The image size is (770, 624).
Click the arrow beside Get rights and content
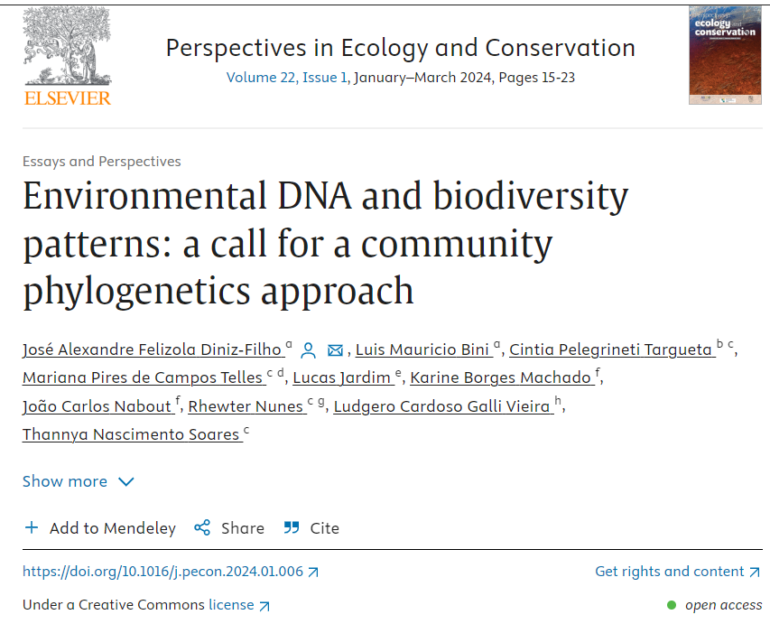click(x=753, y=572)
